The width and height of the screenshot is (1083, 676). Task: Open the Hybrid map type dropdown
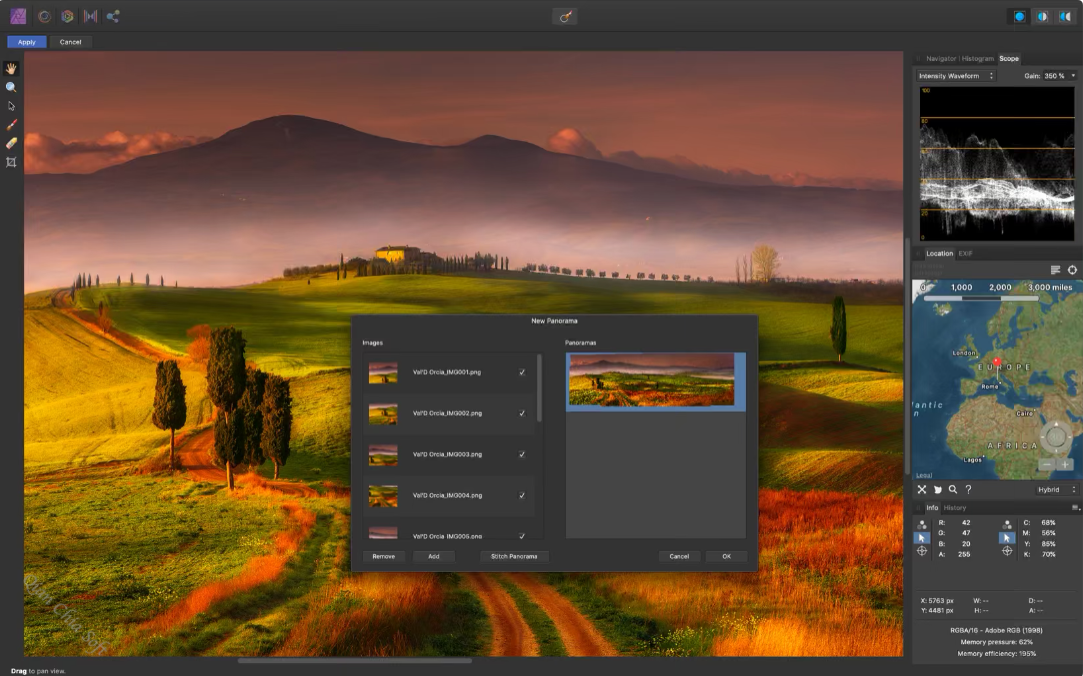(1055, 490)
